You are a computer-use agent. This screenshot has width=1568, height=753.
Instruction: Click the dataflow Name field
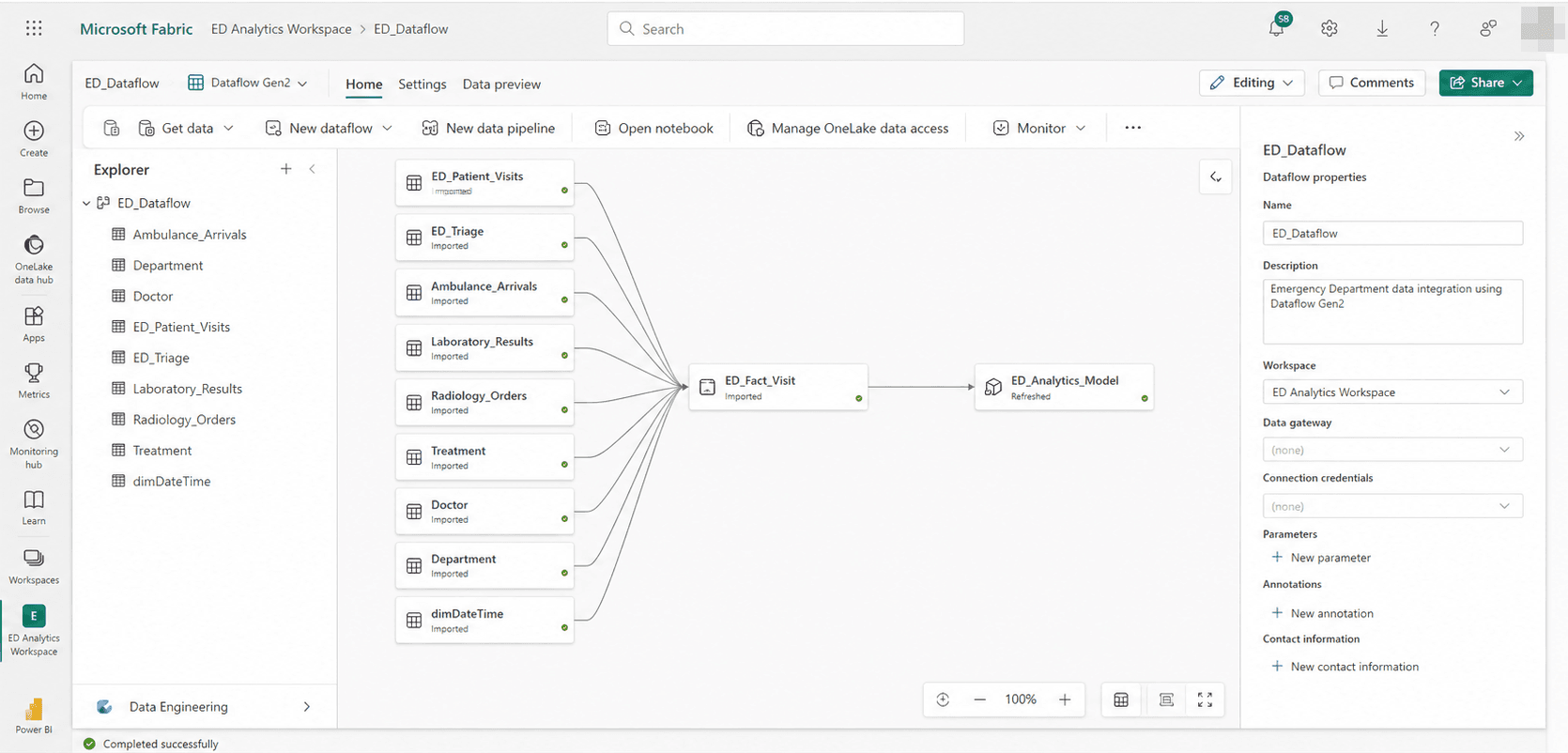1392,233
